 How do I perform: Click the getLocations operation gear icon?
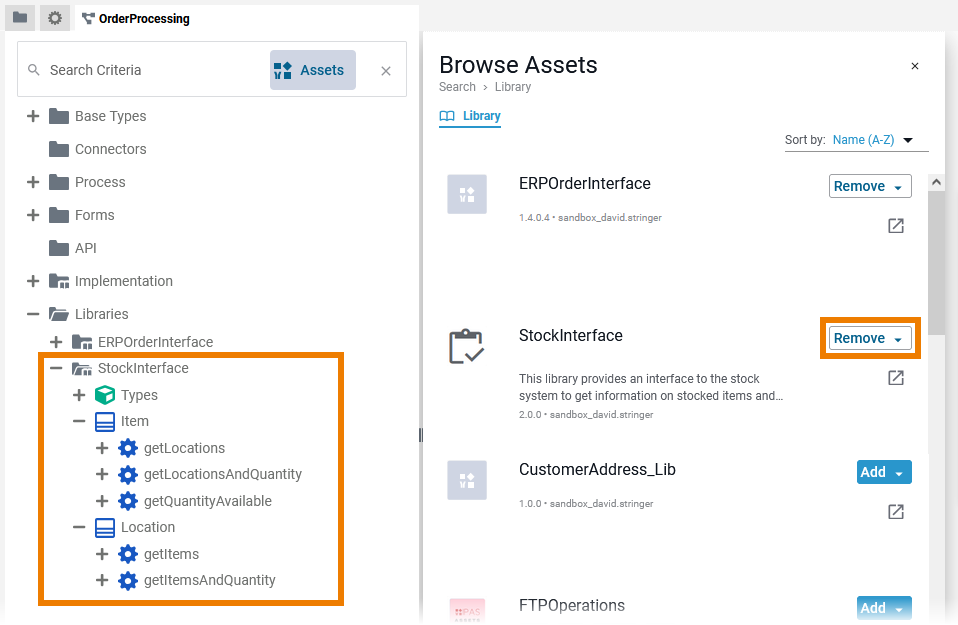[128, 448]
